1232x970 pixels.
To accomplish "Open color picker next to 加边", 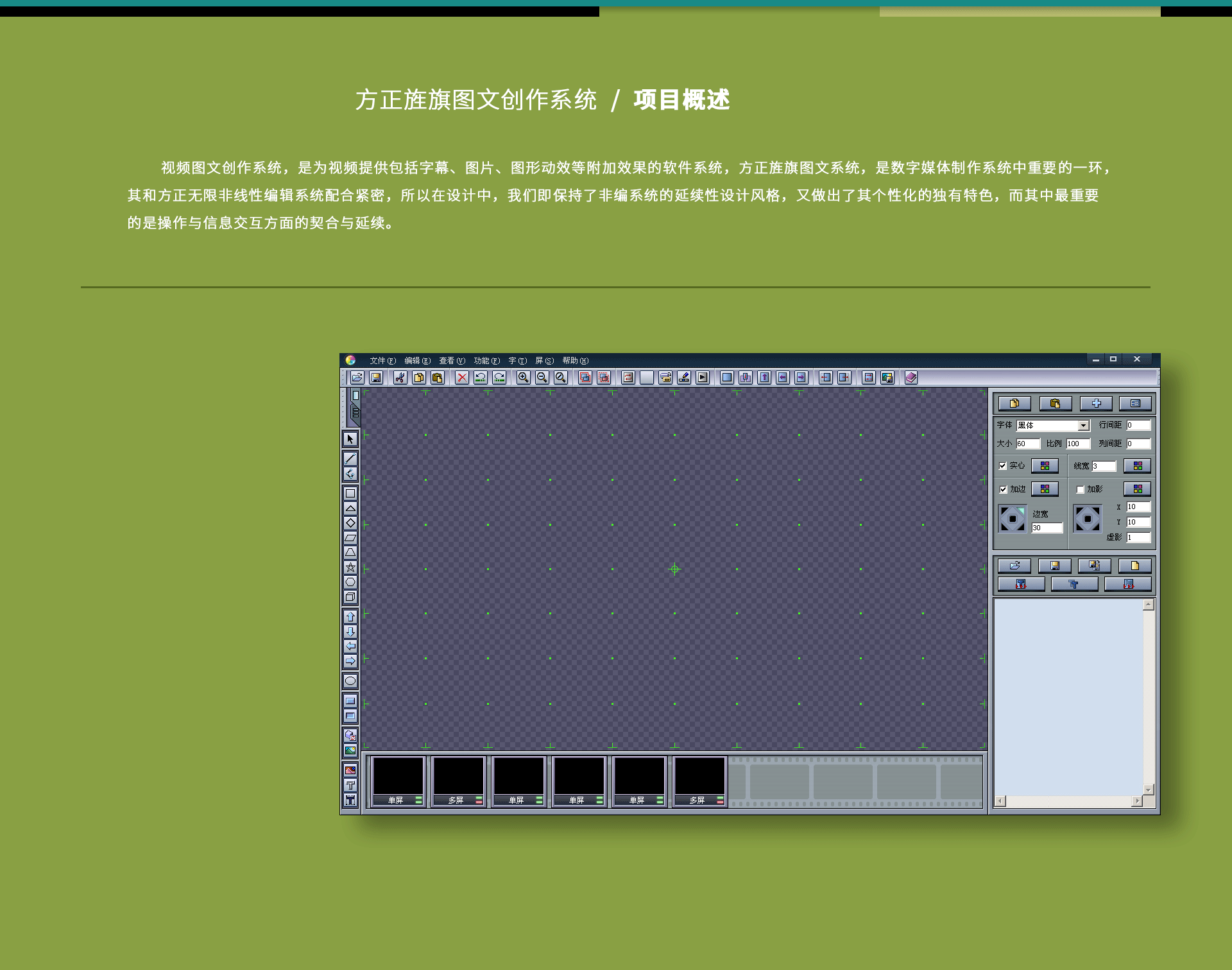I will (x=1045, y=489).
